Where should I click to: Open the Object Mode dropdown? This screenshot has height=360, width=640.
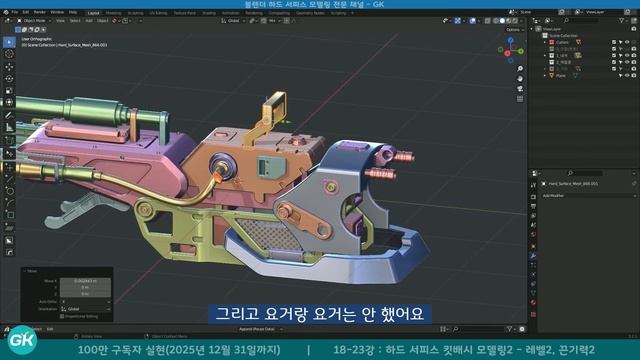[34, 20]
